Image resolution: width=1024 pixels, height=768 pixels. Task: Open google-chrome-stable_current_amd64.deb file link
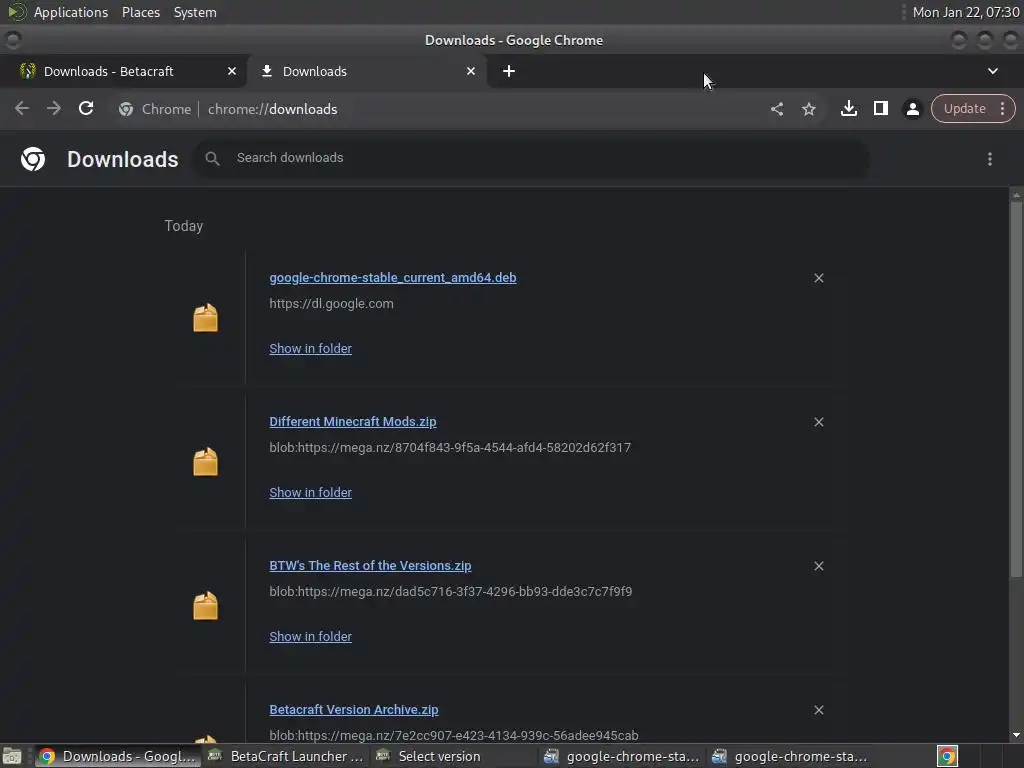[392, 278]
